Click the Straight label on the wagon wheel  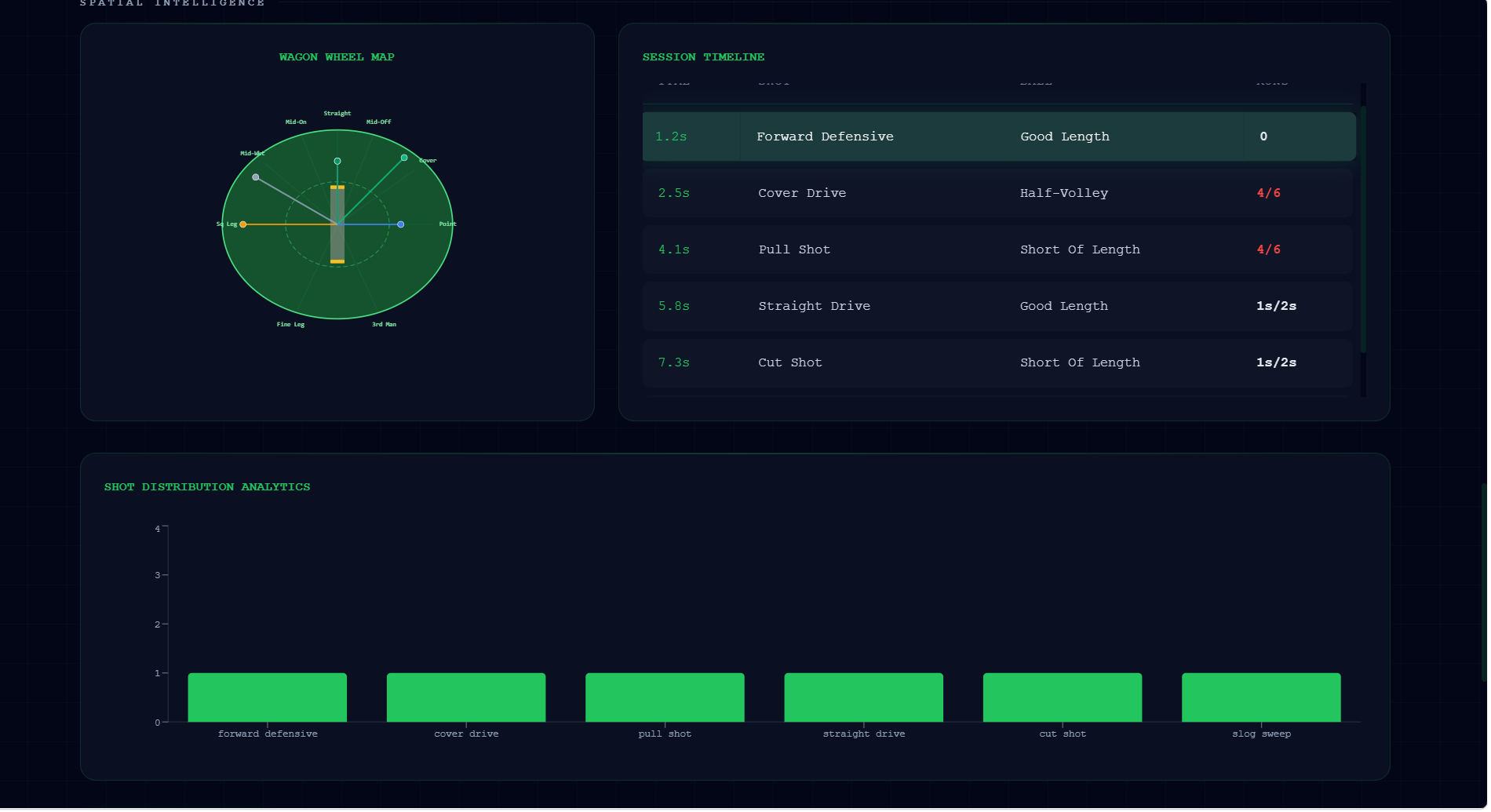pyautogui.click(x=337, y=114)
